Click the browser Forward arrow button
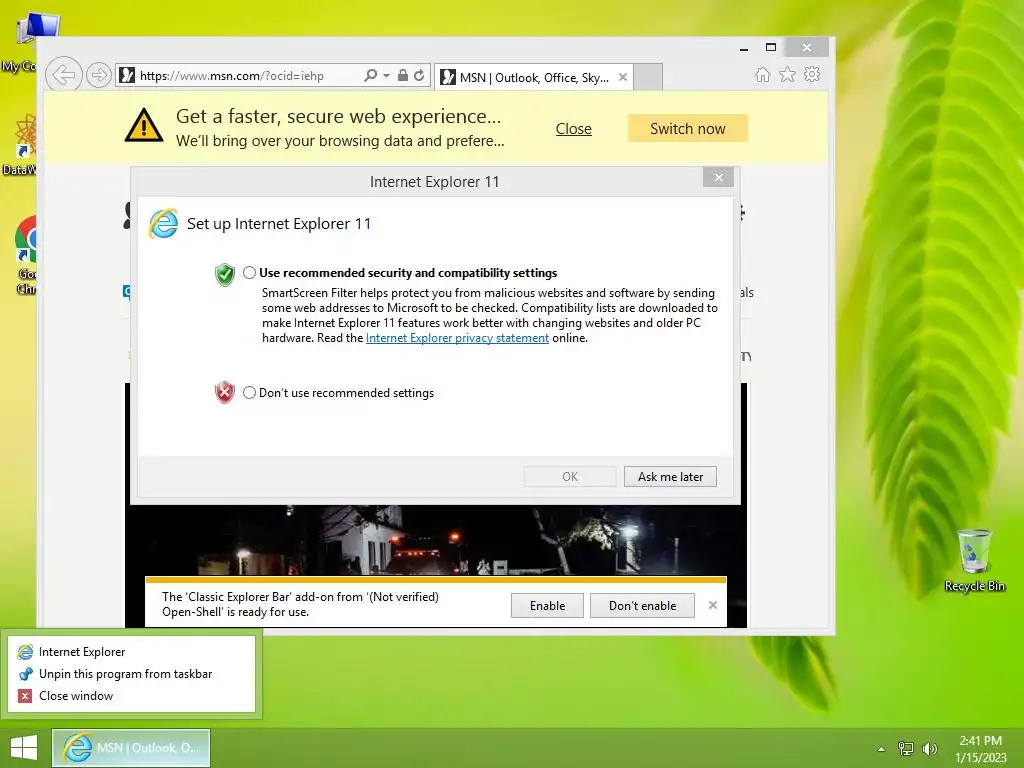This screenshot has width=1024, height=768. click(99, 75)
